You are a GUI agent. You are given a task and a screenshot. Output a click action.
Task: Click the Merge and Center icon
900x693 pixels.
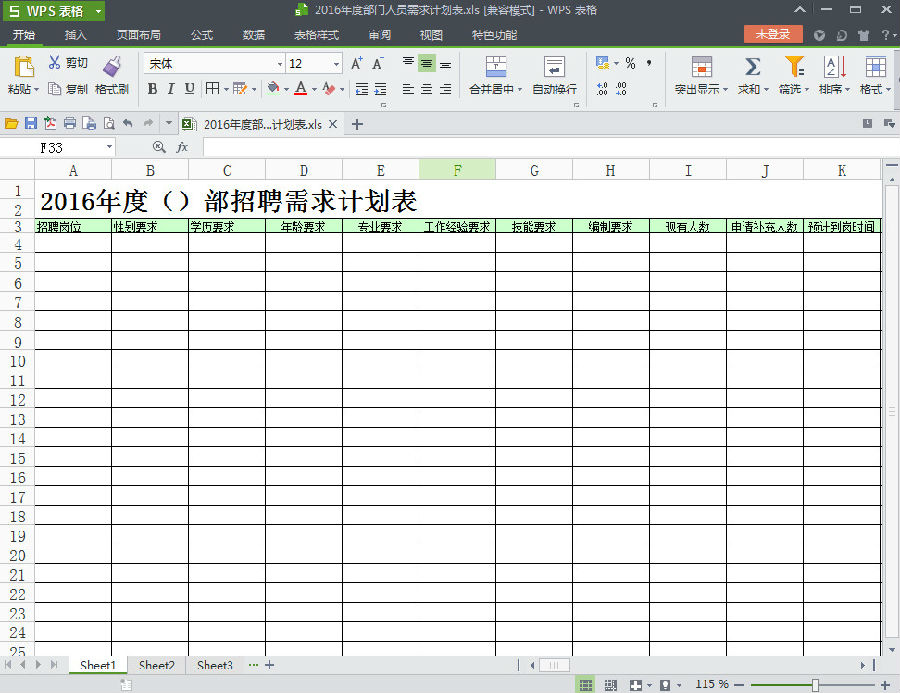[x=496, y=67]
